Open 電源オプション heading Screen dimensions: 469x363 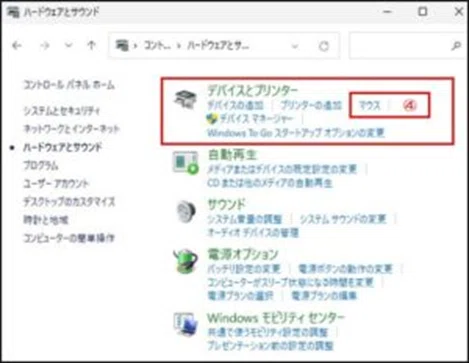pos(243,254)
